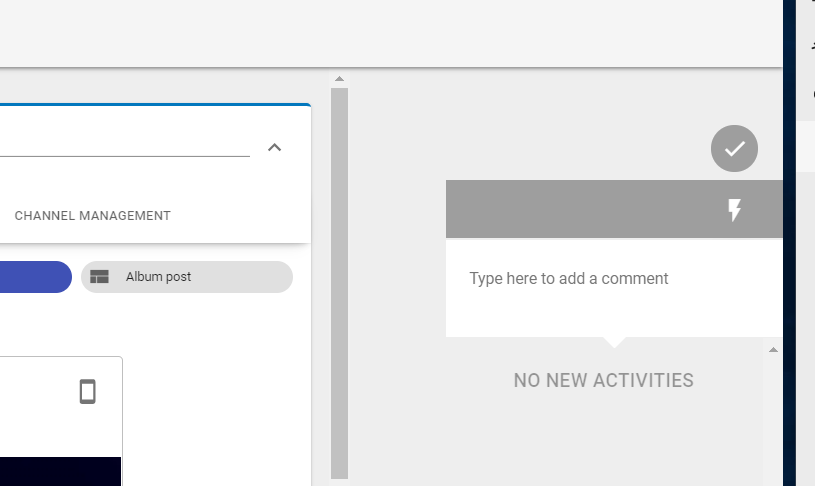815x486 pixels.
Task: Click the activities list scroll-up arrow
Action: (x=773, y=350)
